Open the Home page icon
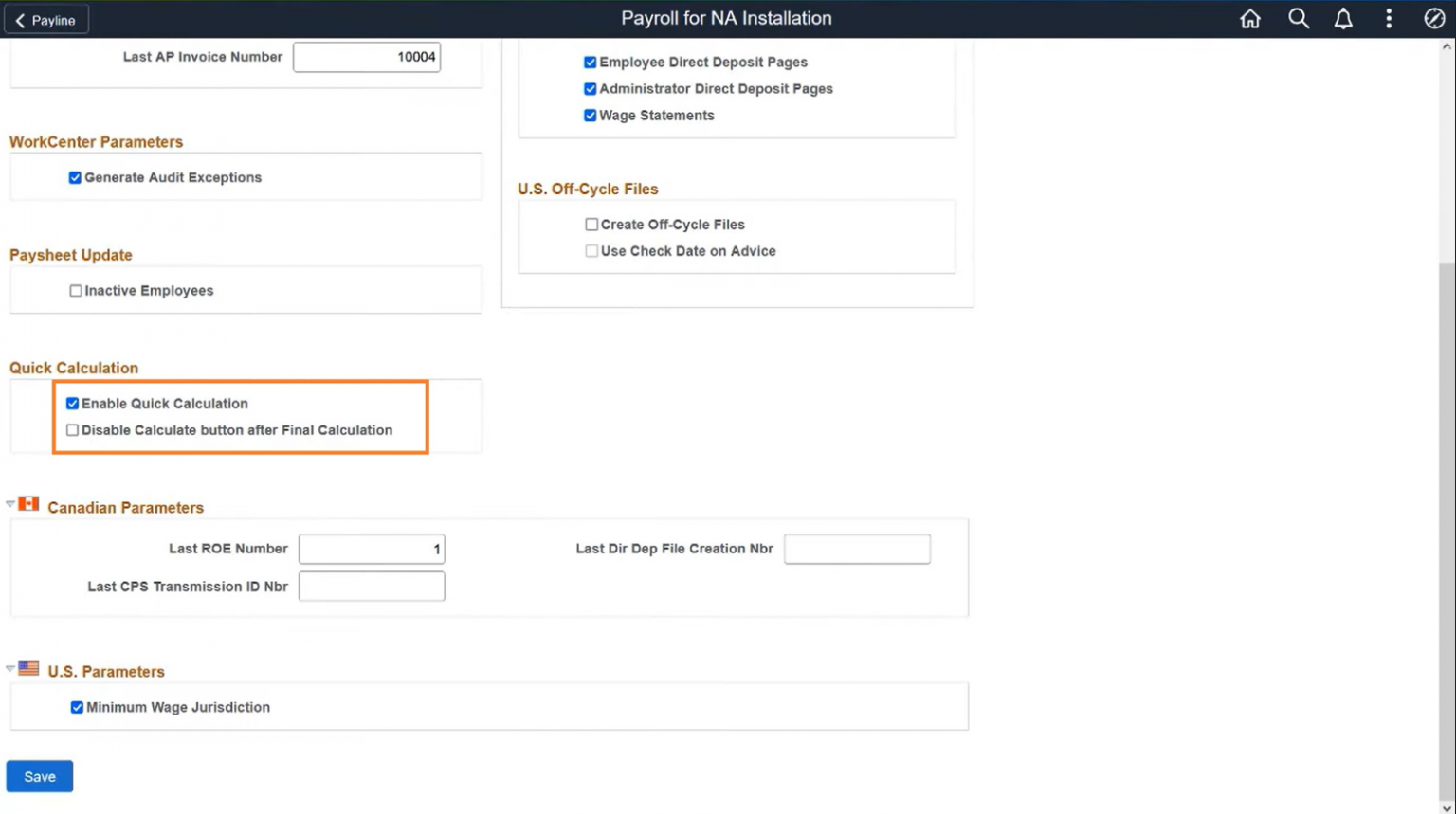The height and width of the screenshot is (814, 1456). point(1249,18)
